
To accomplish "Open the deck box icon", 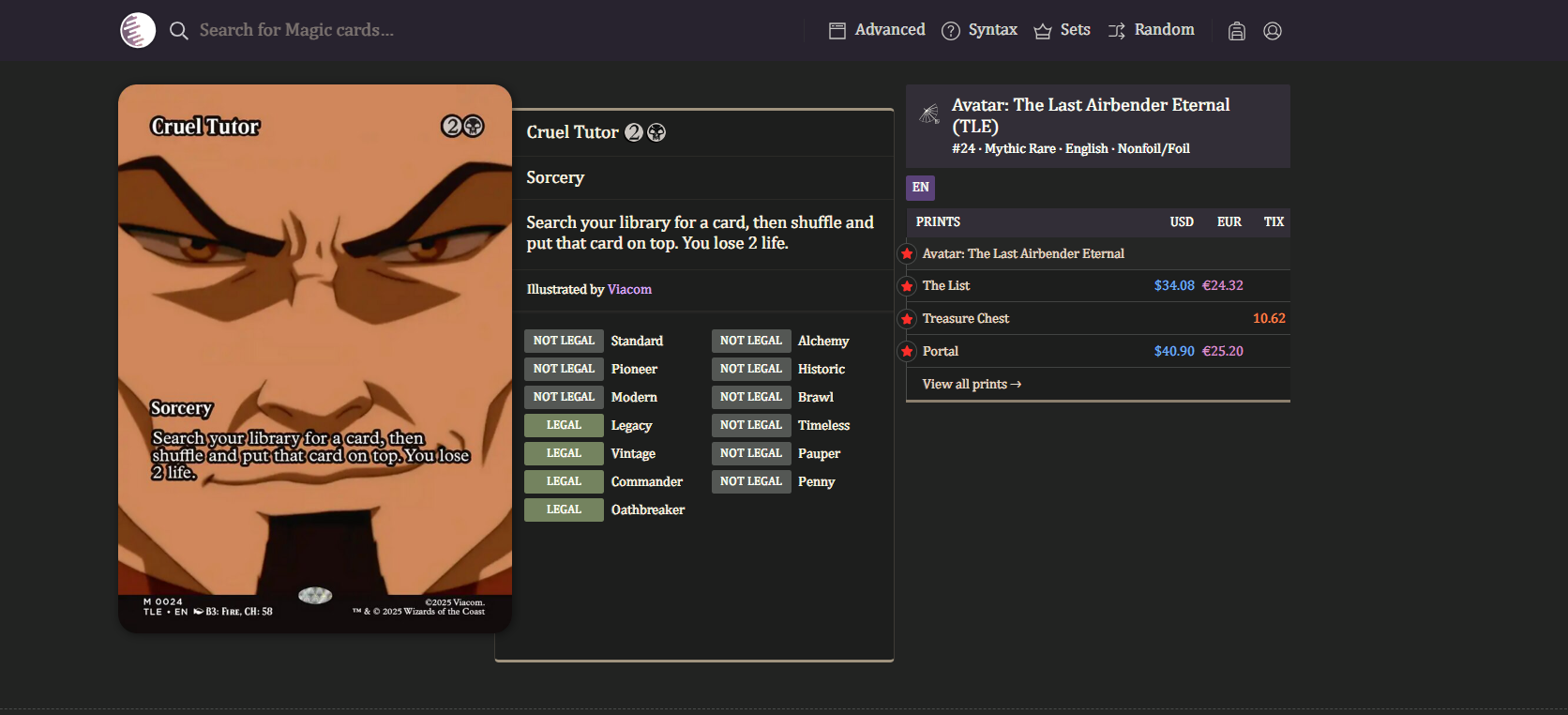I will 1237,31.
